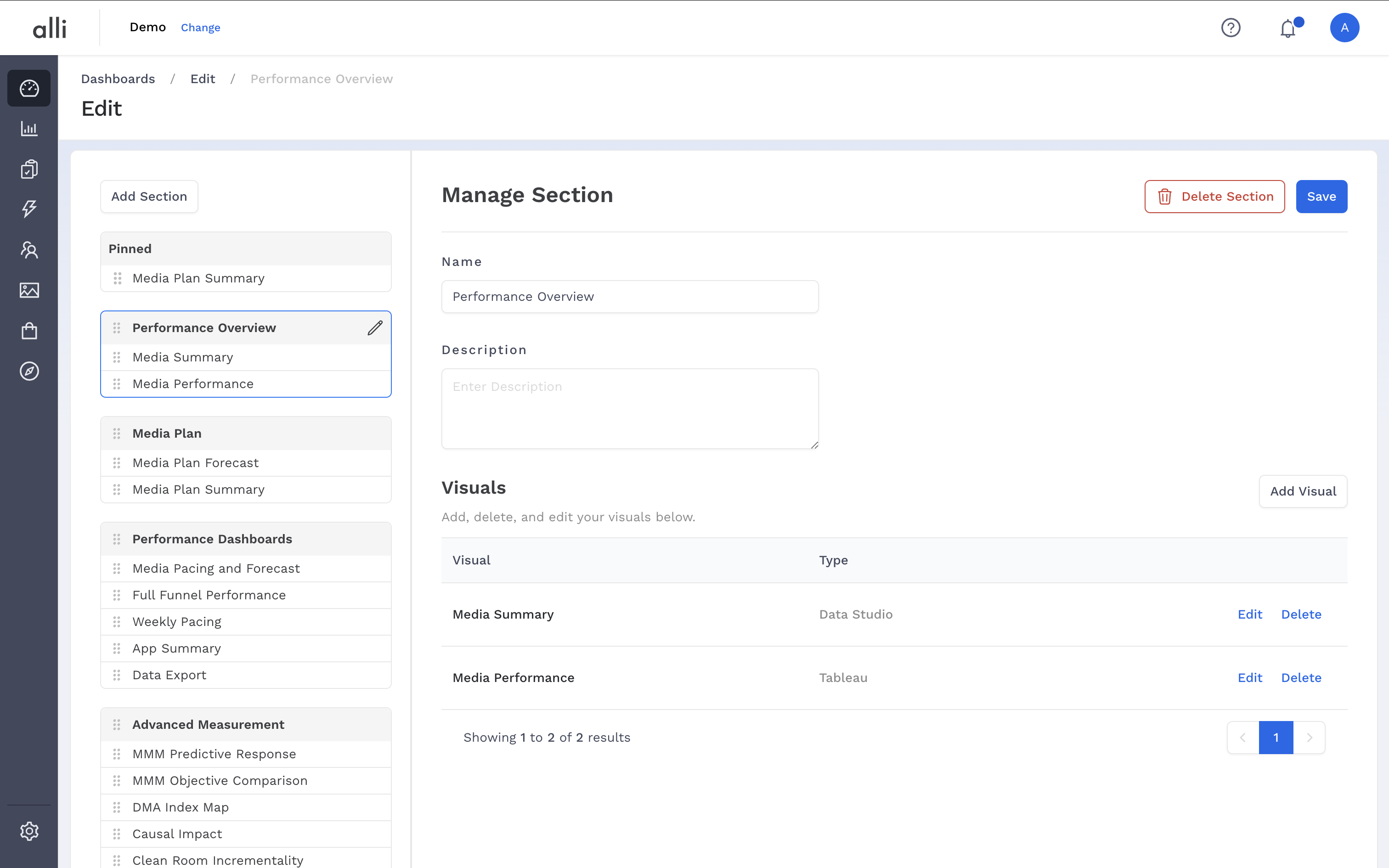Click Dashboards in the breadcrumb
The height and width of the screenshot is (868, 1389).
[x=118, y=79]
